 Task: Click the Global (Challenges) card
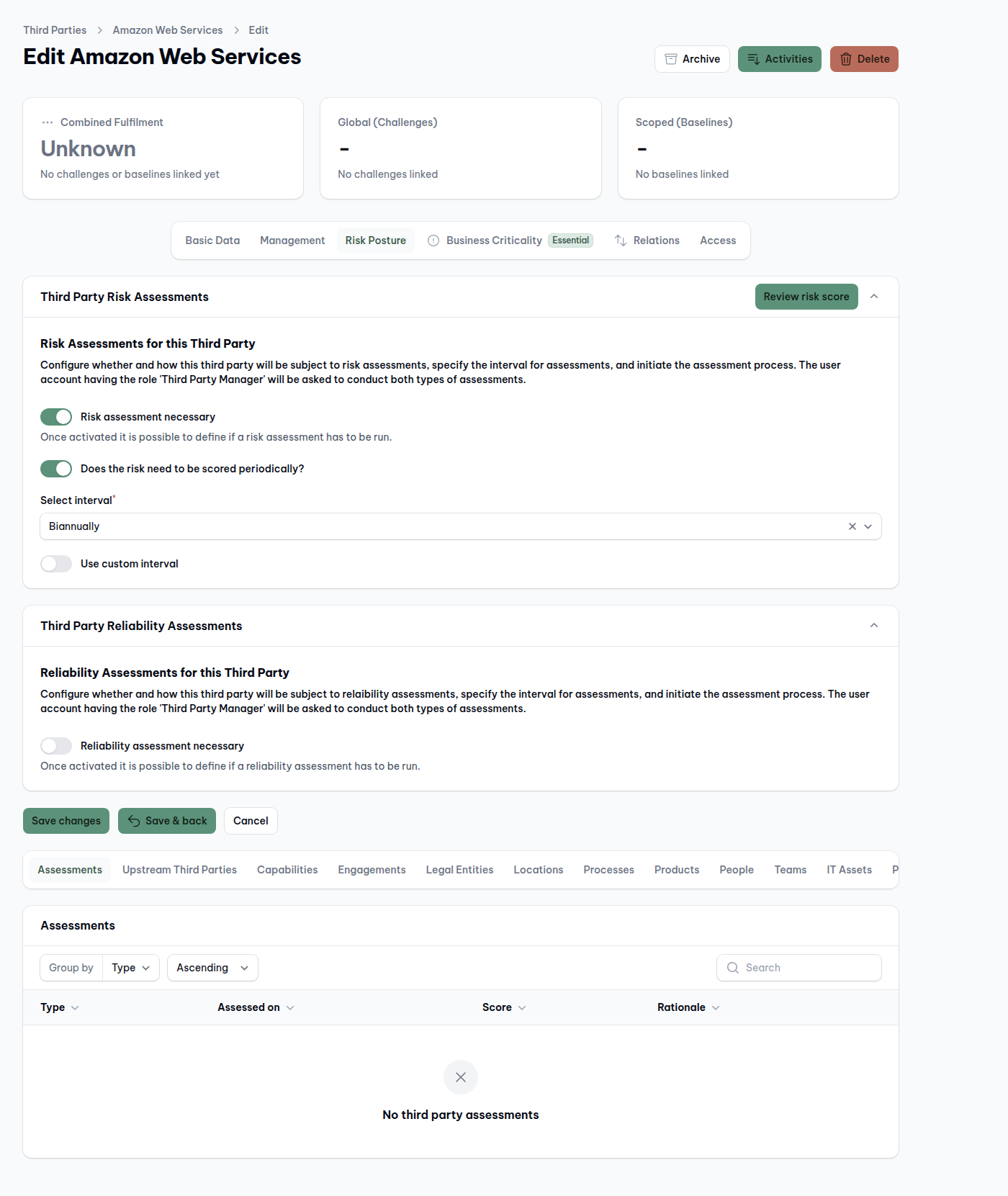pyautogui.click(x=461, y=148)
